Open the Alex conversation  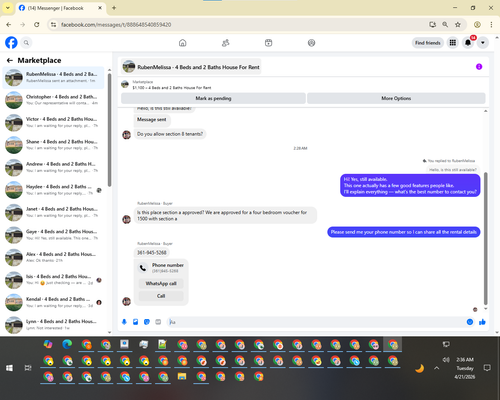(53, 257)
